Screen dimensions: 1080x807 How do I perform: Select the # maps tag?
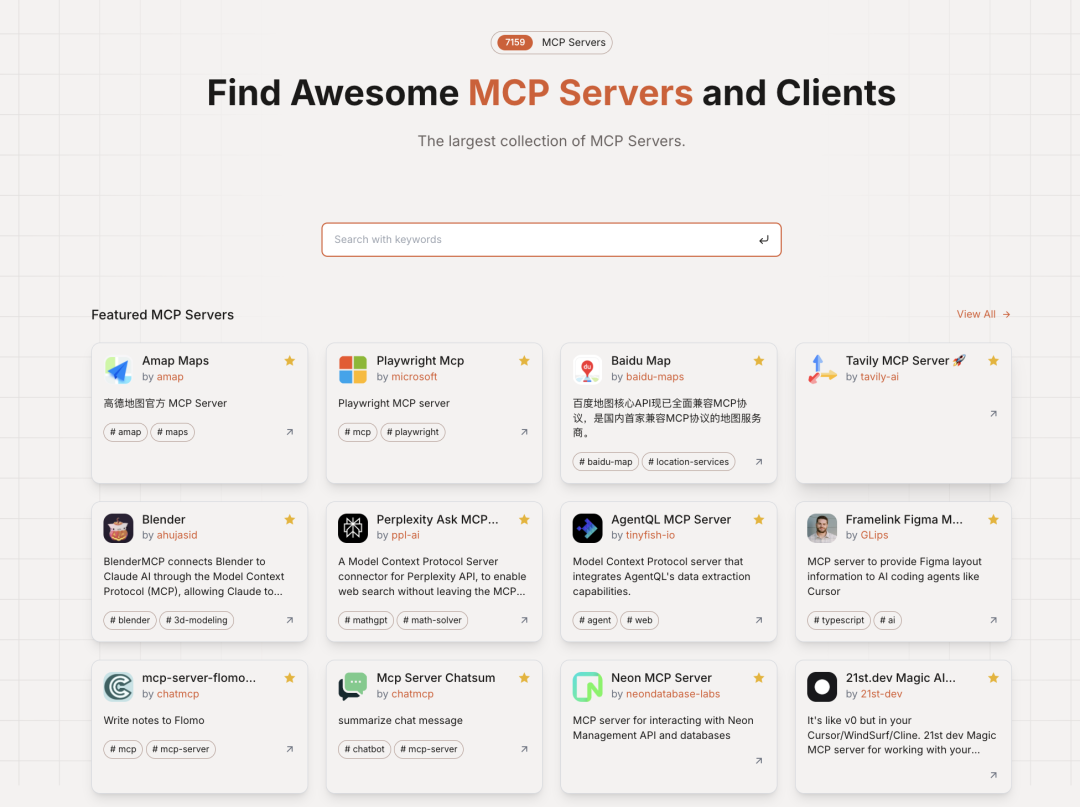click(172, 432)
